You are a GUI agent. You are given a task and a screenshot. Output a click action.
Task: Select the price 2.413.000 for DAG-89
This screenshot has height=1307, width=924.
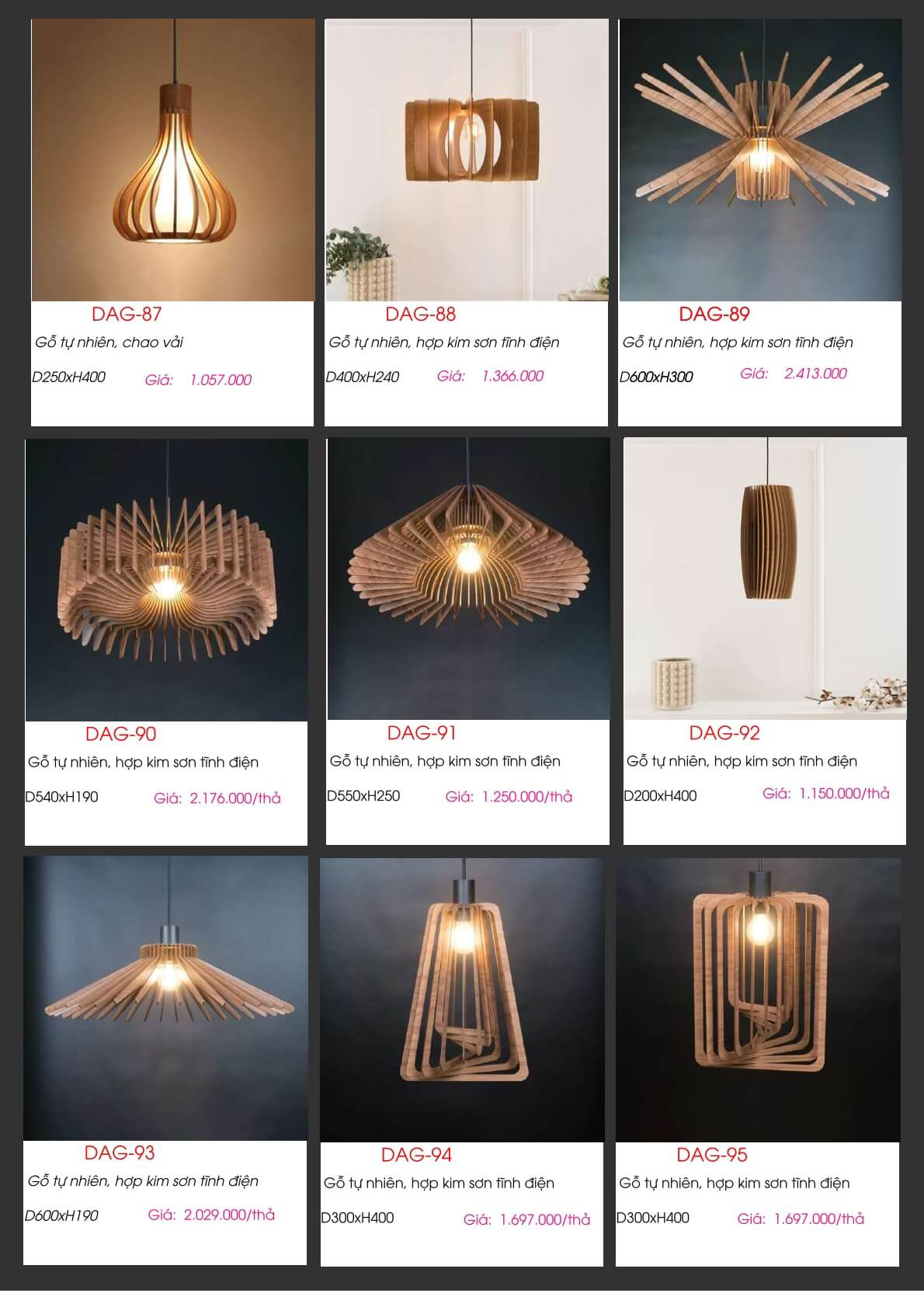click(x=815, y=374)
